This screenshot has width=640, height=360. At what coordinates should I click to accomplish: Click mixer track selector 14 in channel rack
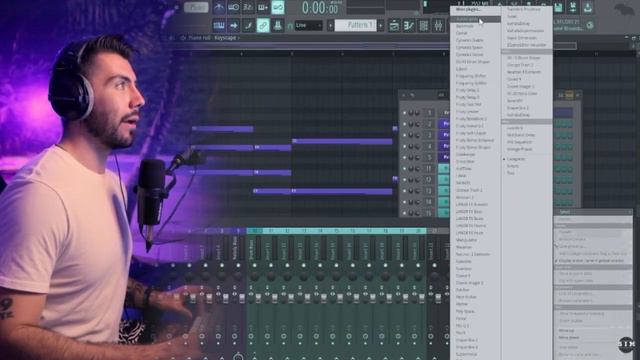(x=429, y=202)
